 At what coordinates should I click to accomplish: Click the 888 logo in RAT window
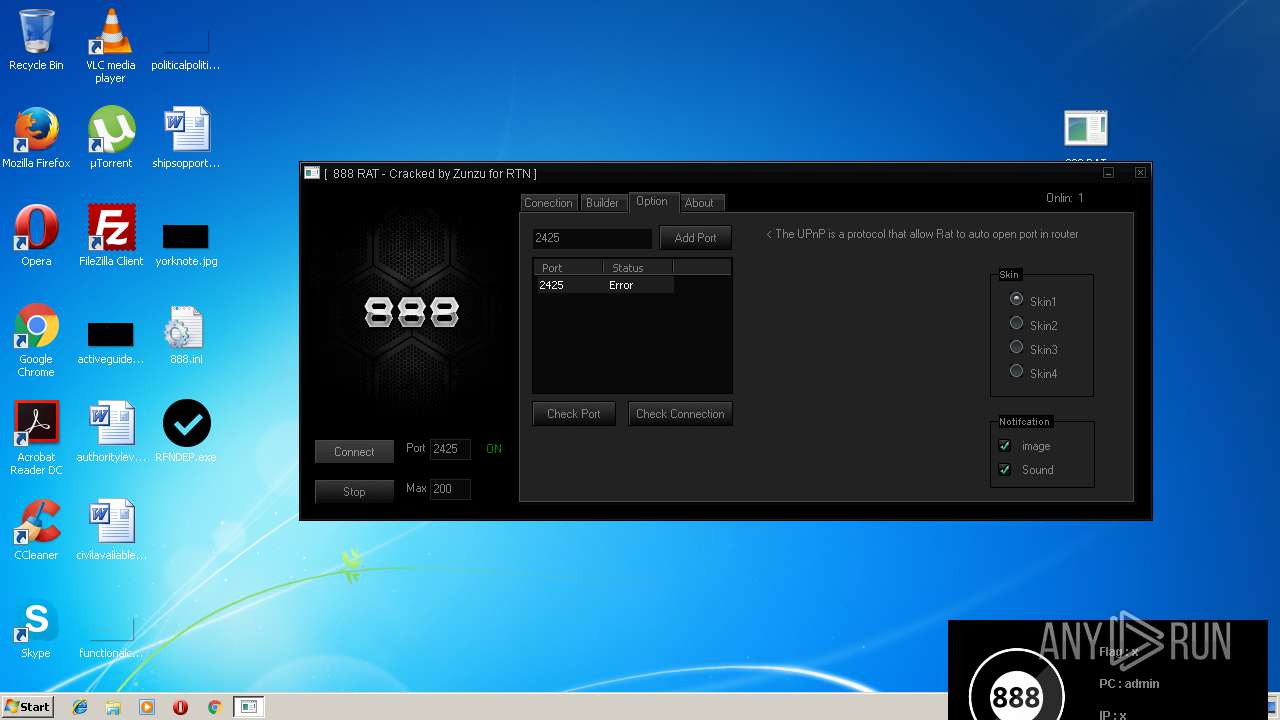click(411, 313)
